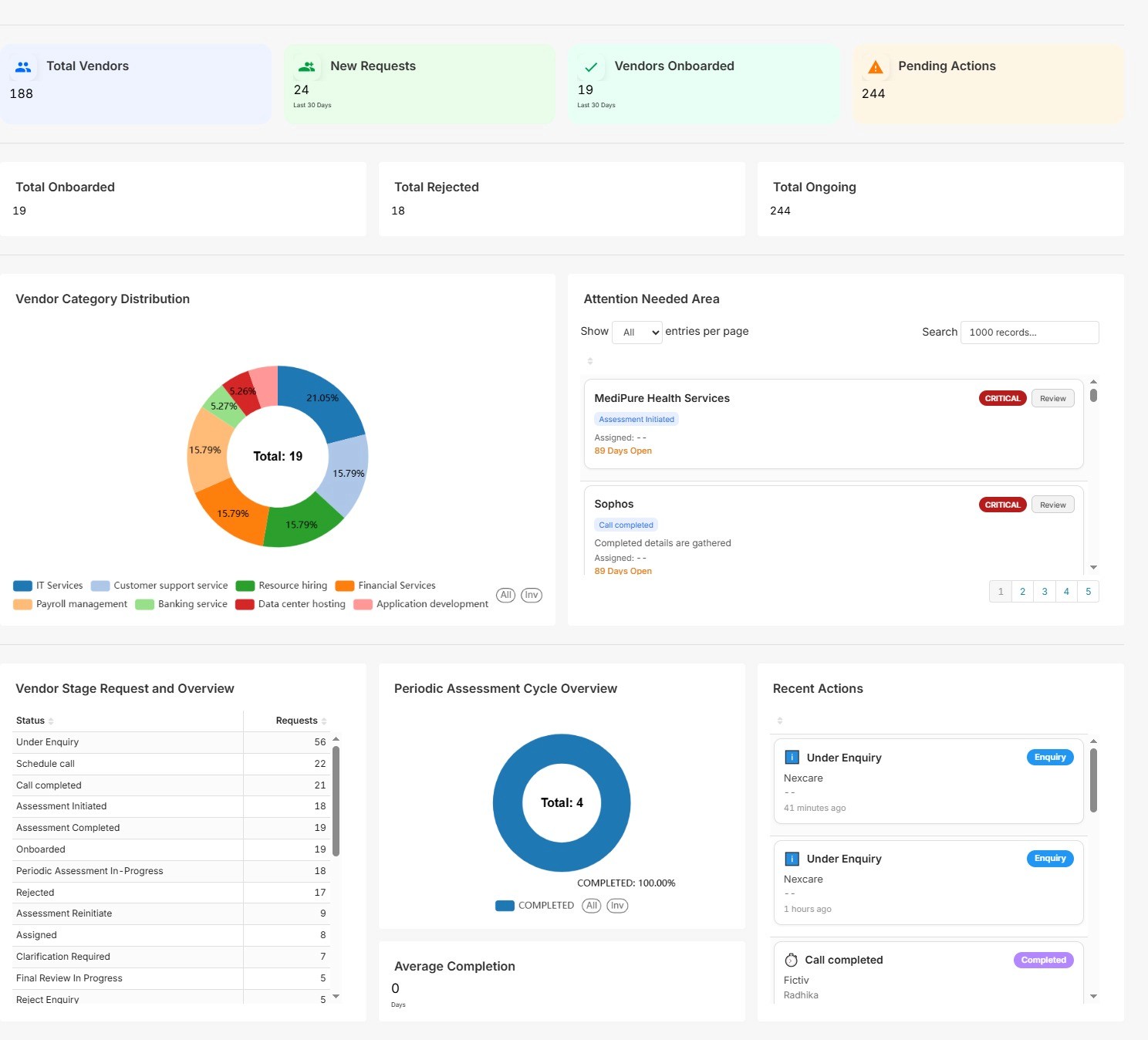This screenshot has width=1148, height=1040.
Task: Click the All button under category chart
Action: (x=505, y=595)
